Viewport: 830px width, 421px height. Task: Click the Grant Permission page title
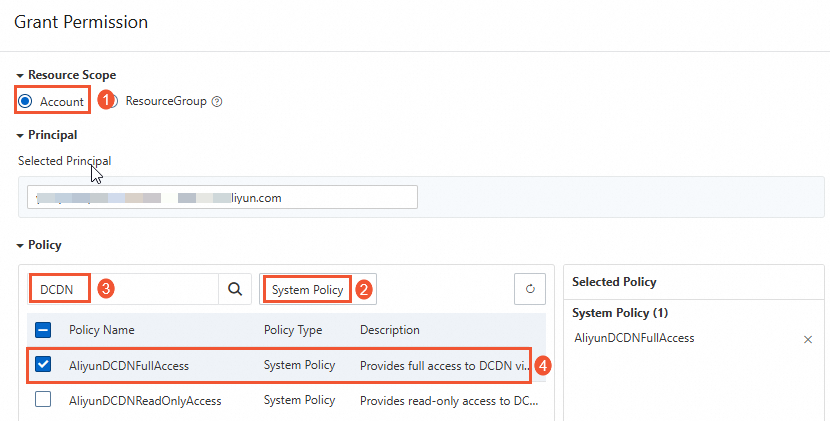[81, 22]
